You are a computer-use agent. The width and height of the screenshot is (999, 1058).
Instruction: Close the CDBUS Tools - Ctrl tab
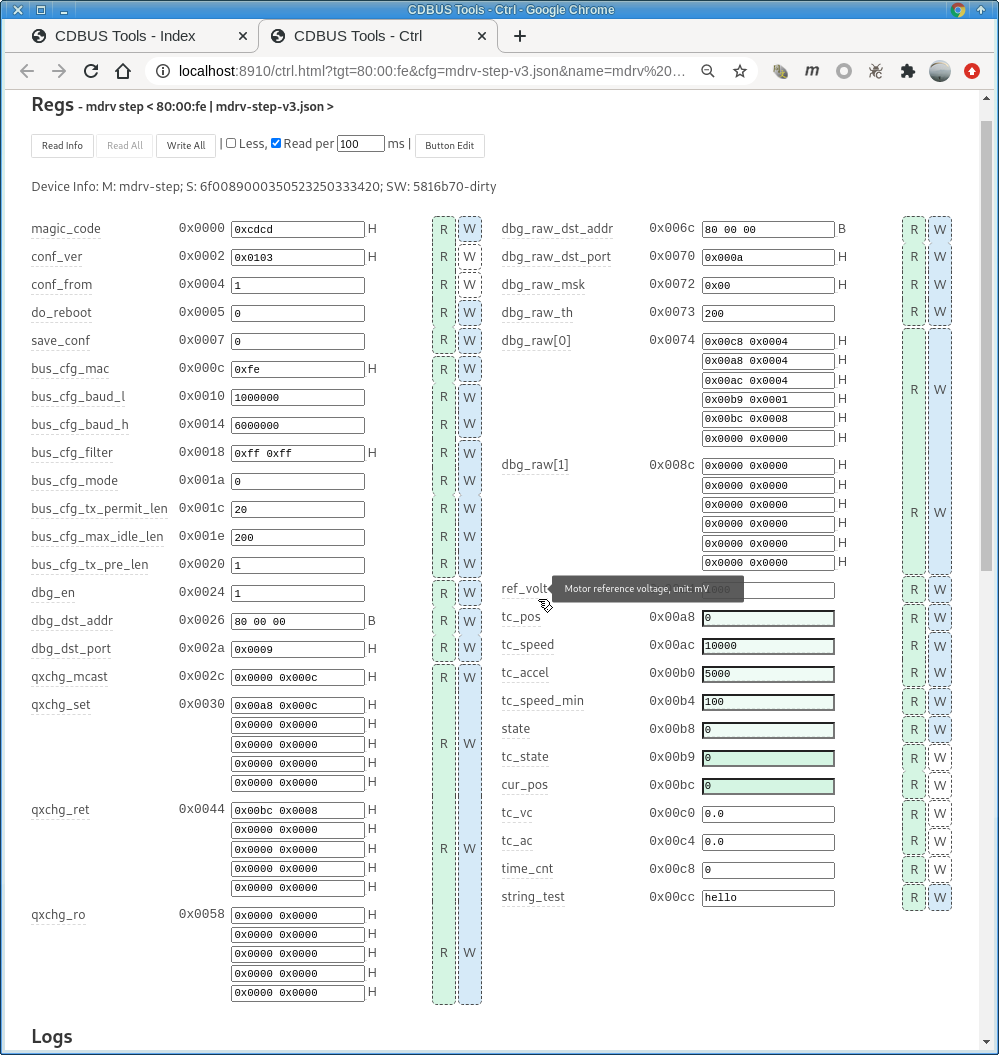pyautogui.click(x=482, y=36)
